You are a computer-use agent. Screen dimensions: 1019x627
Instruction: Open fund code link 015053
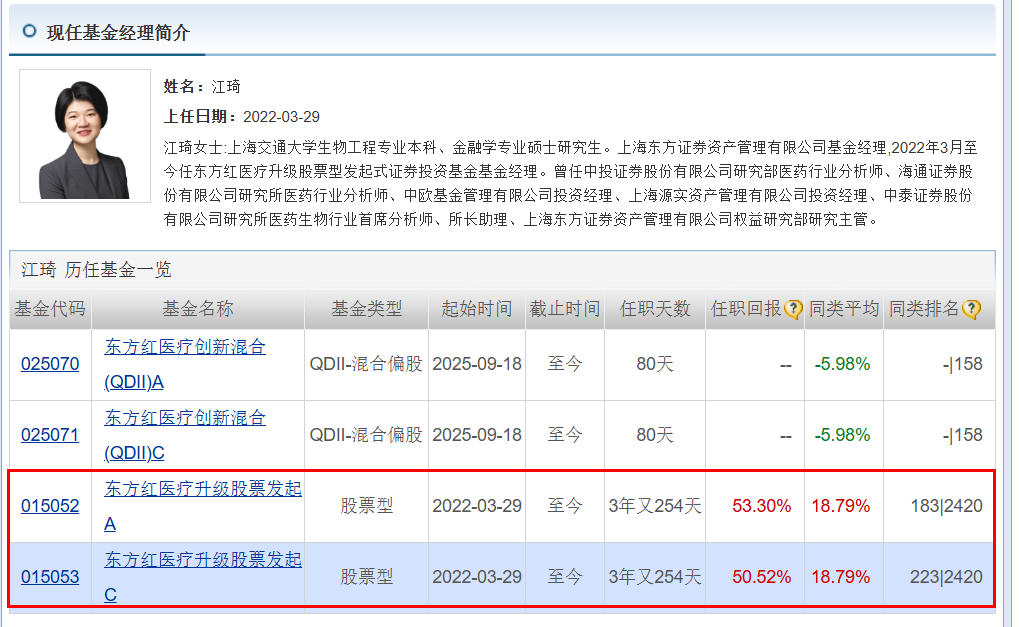pos(50,576)
